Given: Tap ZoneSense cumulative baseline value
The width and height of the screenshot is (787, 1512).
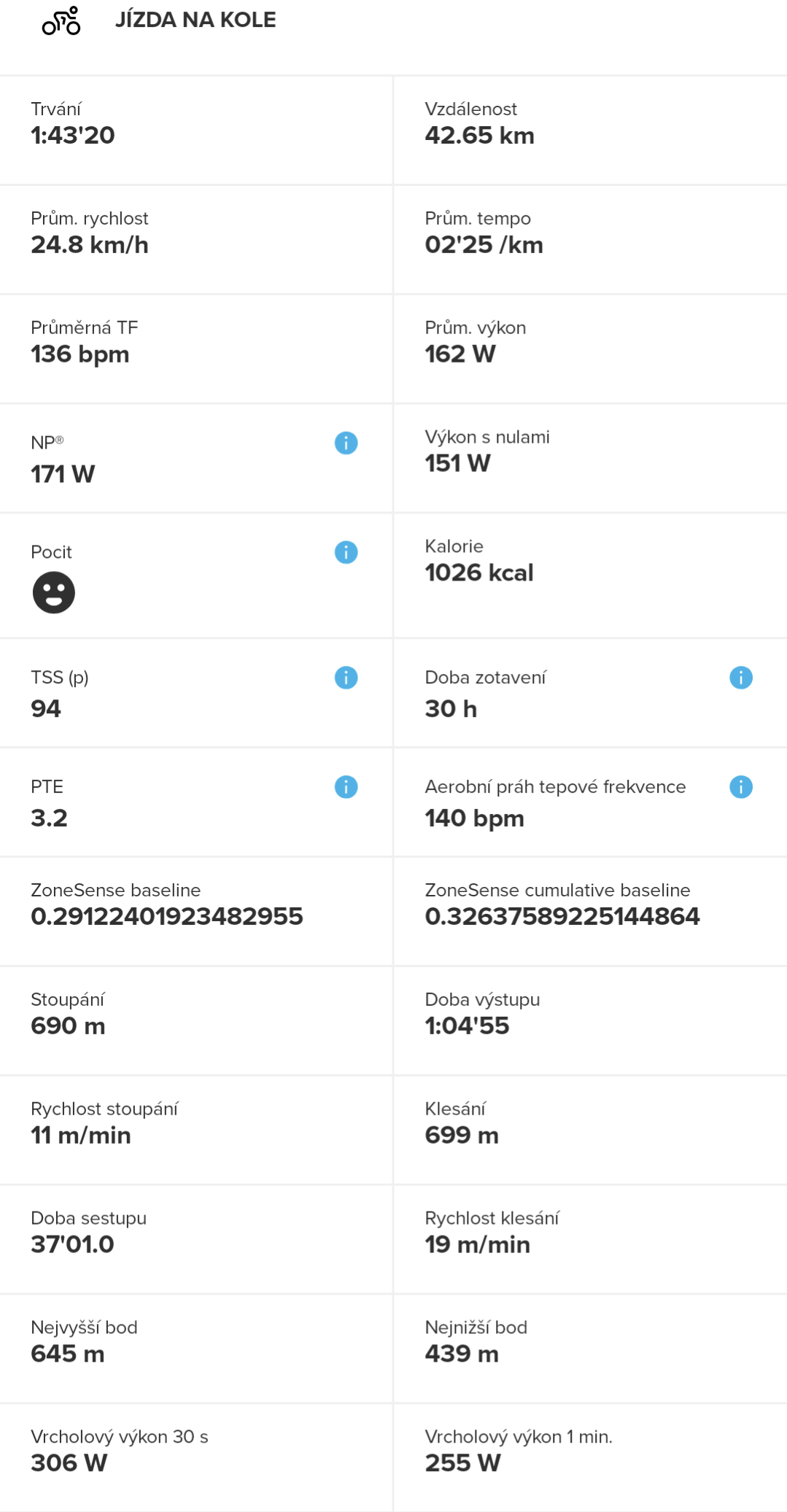Looking at the screenshot, I should 562,917.
